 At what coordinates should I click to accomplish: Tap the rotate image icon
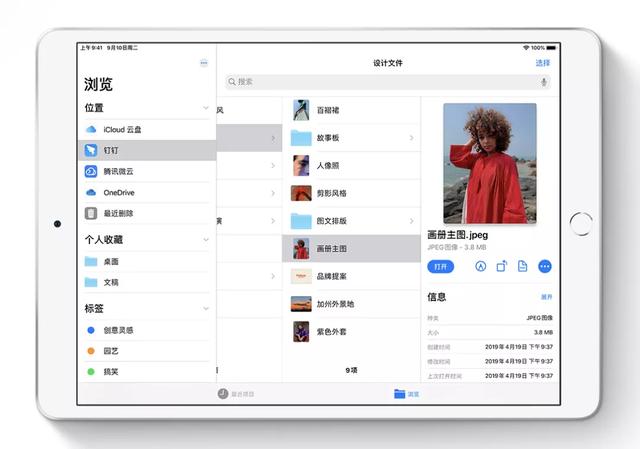pos(502,267)
